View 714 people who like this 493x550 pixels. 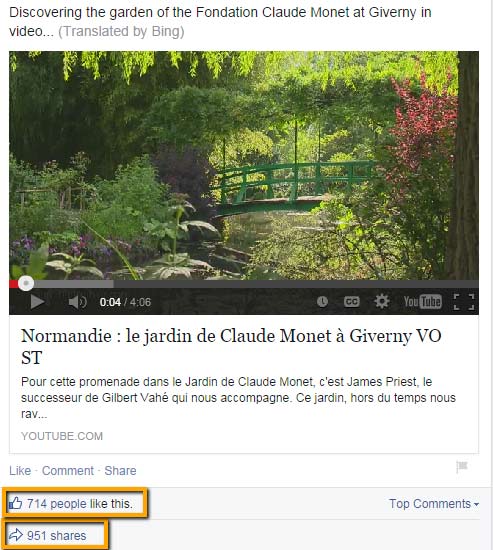(80, 504)
